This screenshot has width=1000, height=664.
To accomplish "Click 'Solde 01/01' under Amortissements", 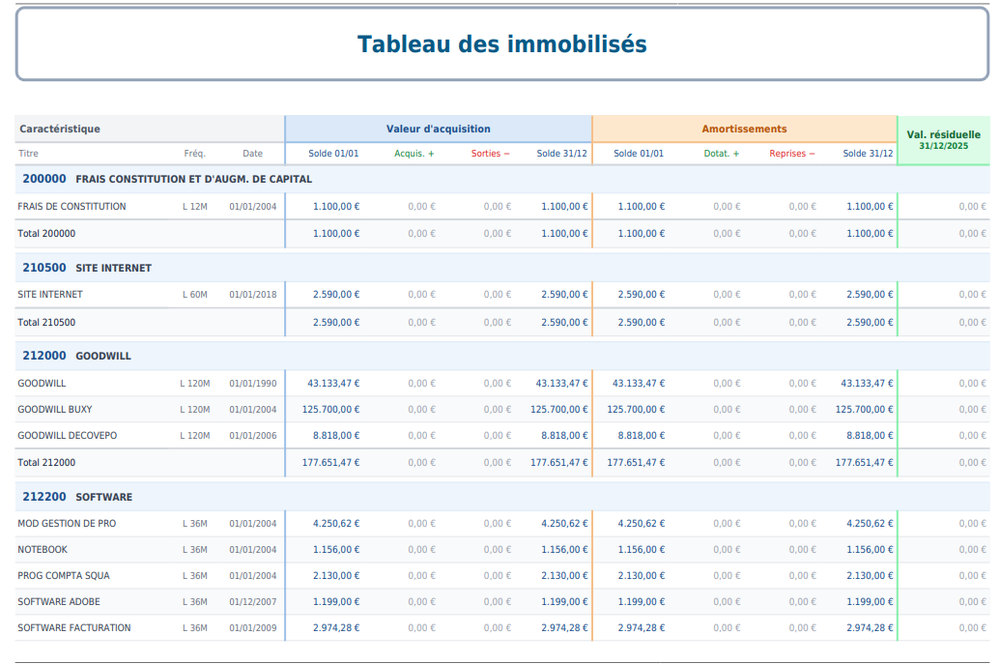I will click(x=638, y=153).
